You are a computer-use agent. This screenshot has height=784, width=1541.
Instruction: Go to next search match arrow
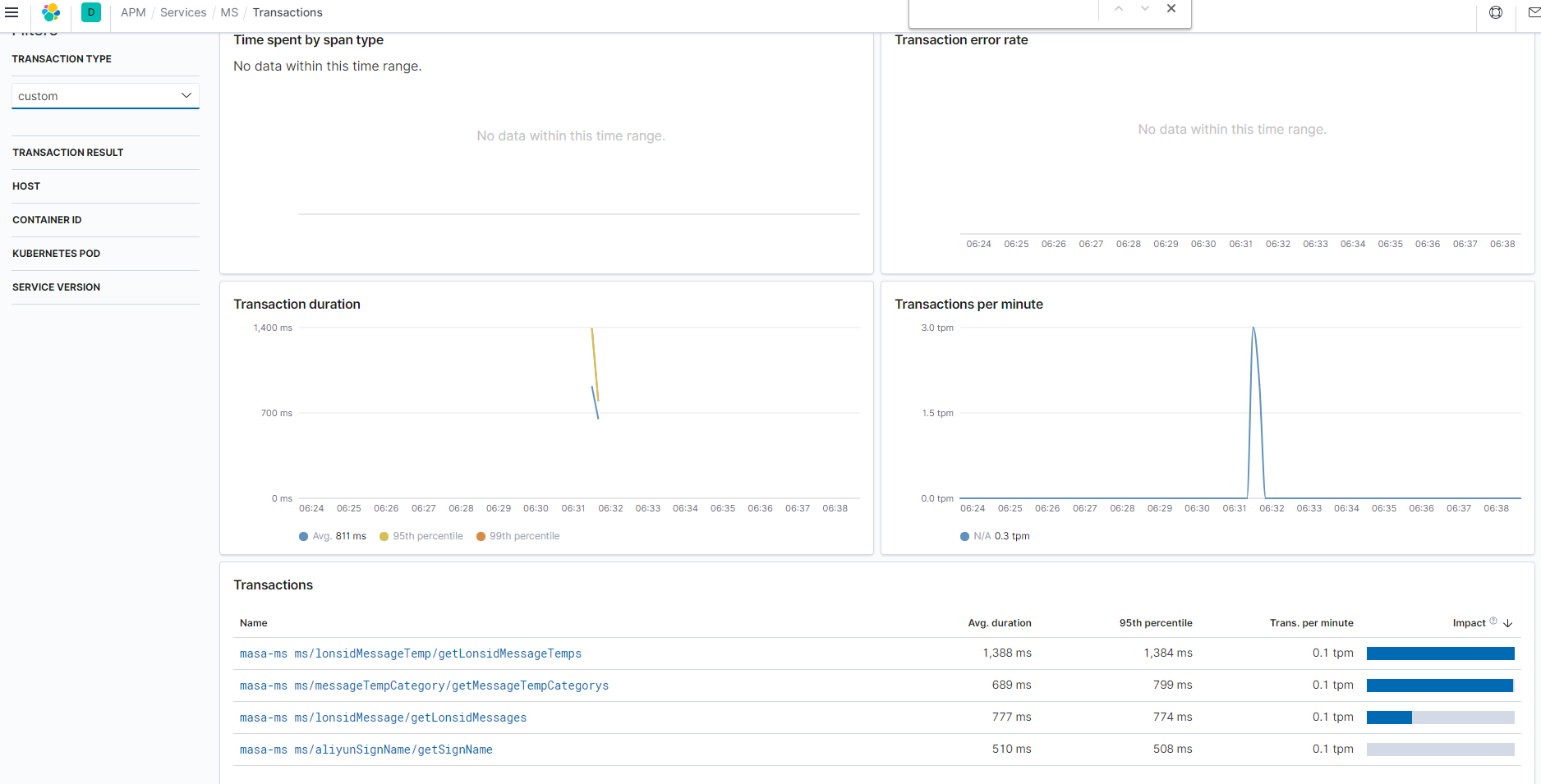(1145, 9)
